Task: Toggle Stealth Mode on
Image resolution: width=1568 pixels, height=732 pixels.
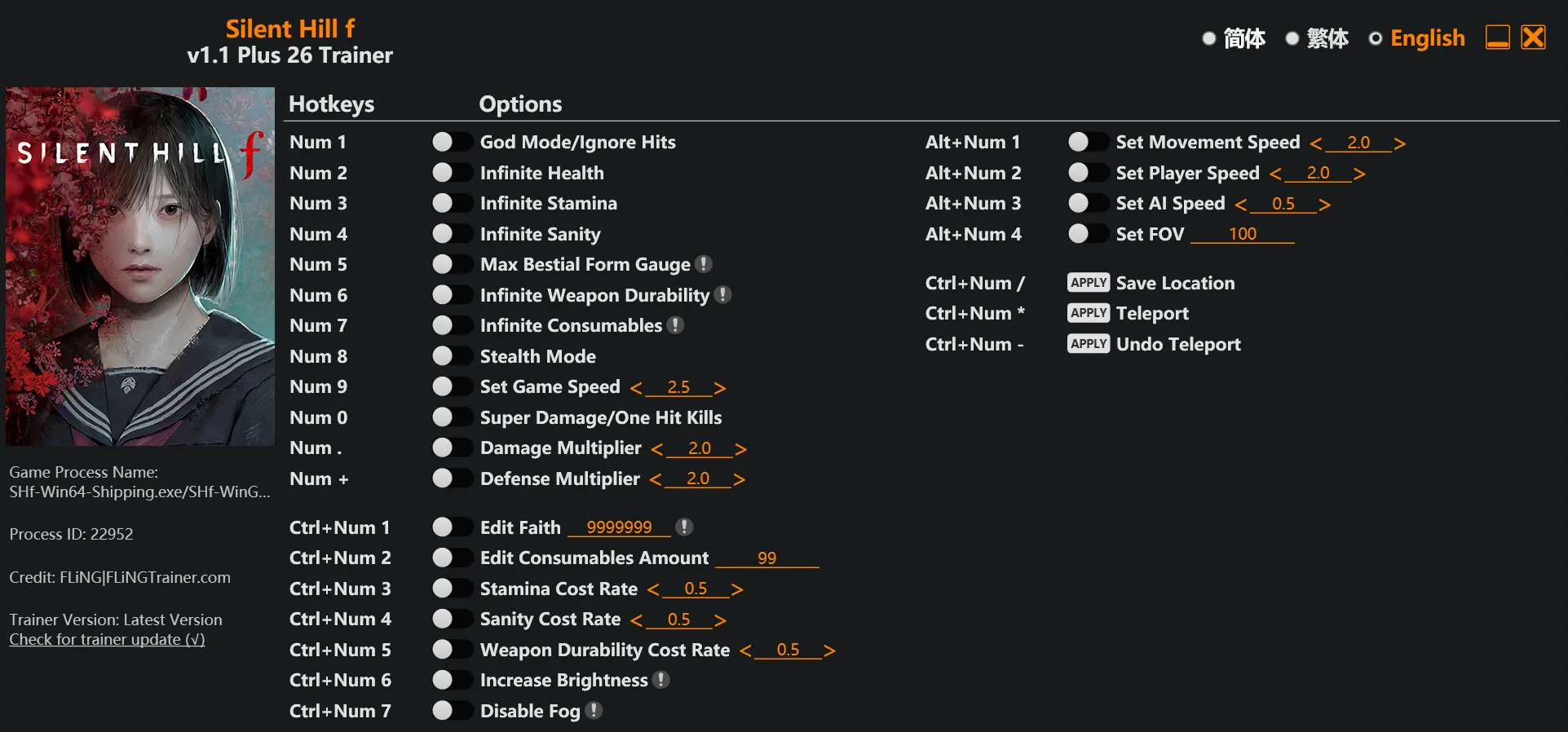Action: coord(451,356)
